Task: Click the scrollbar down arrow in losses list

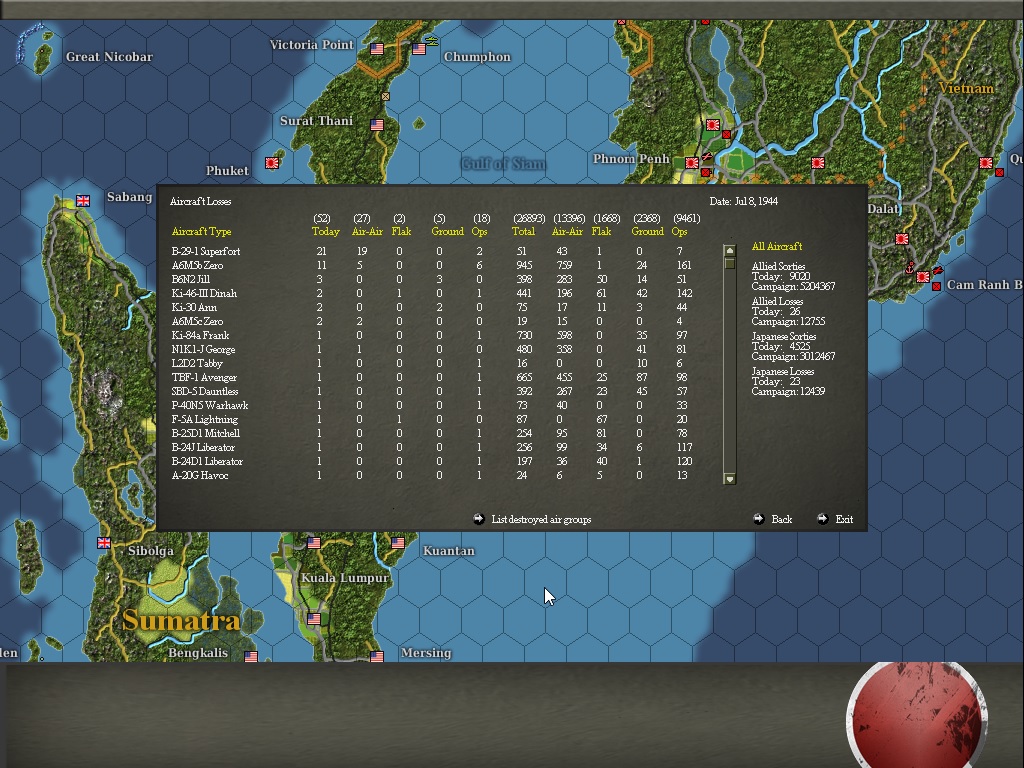Action: click(x=729, y=478)
